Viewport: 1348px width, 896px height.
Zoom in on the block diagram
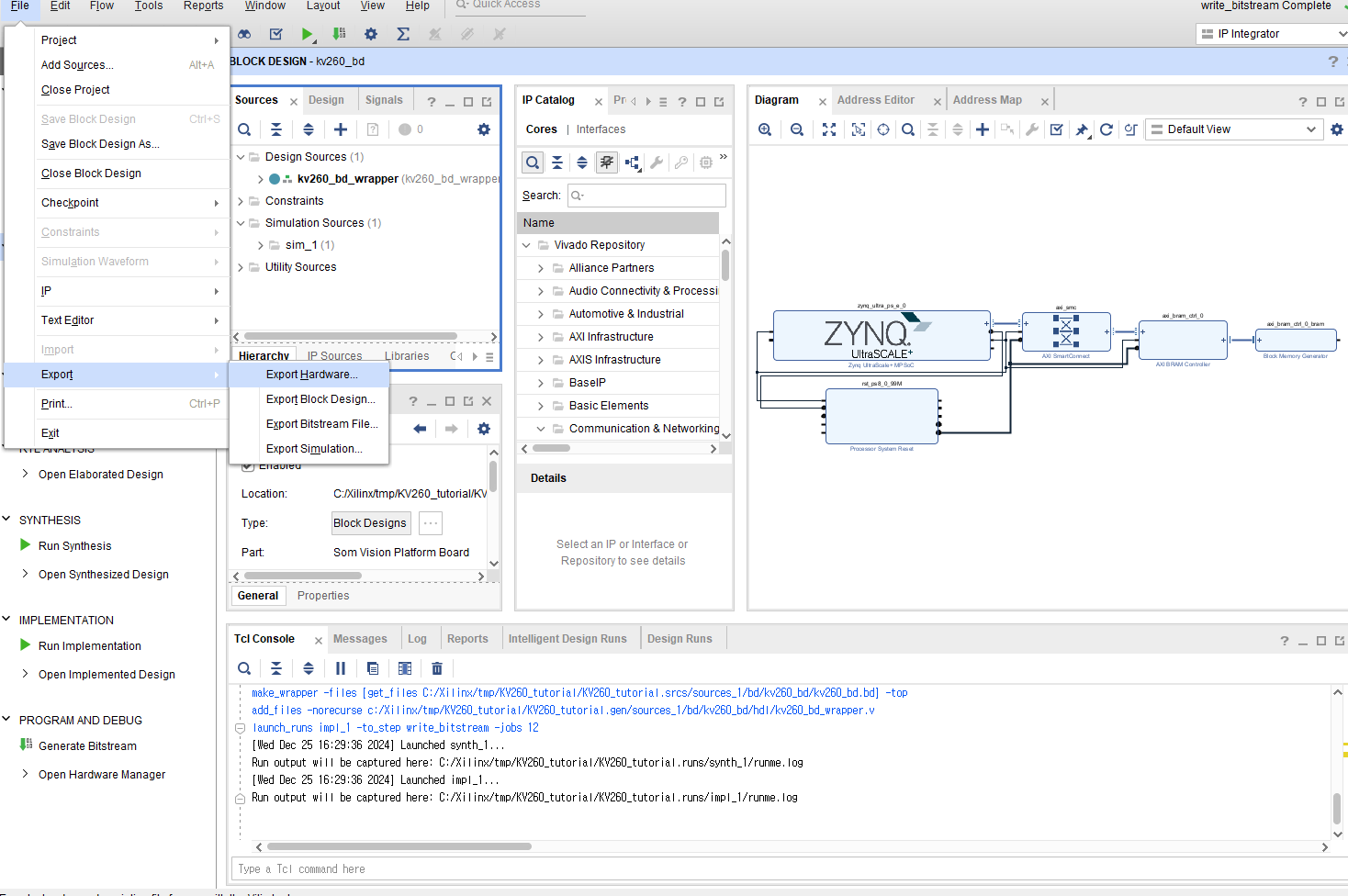[x=765, y=129]
